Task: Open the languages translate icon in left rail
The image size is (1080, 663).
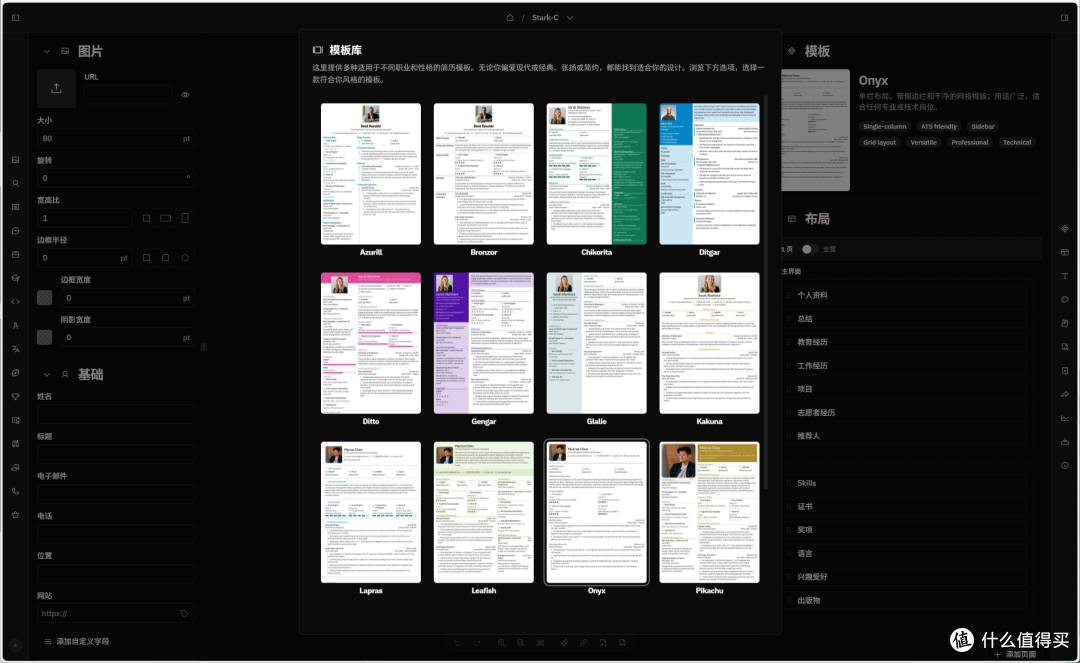Action: tap(15, 349)
